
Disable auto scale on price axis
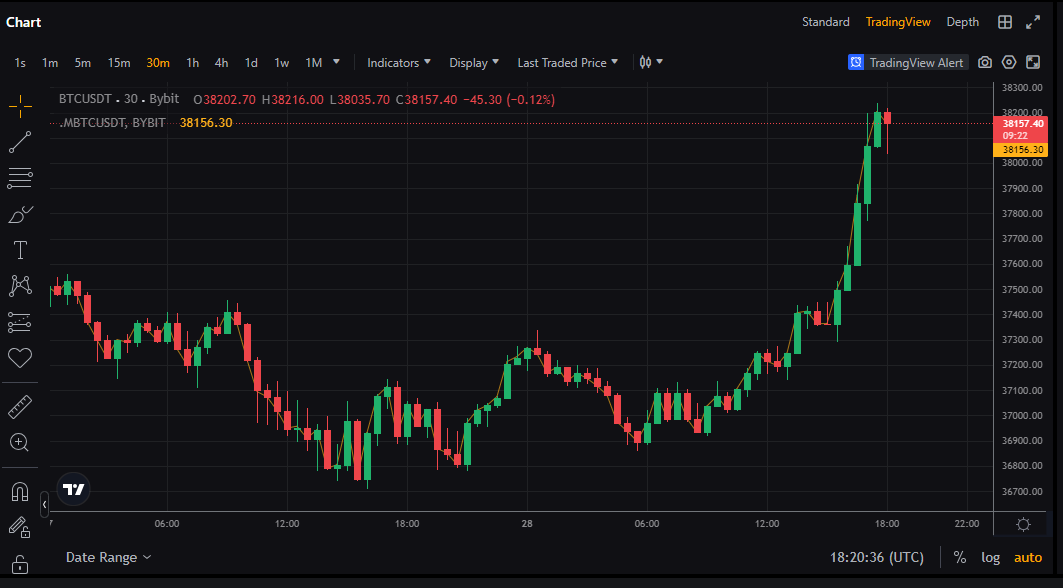[1028, 557]
